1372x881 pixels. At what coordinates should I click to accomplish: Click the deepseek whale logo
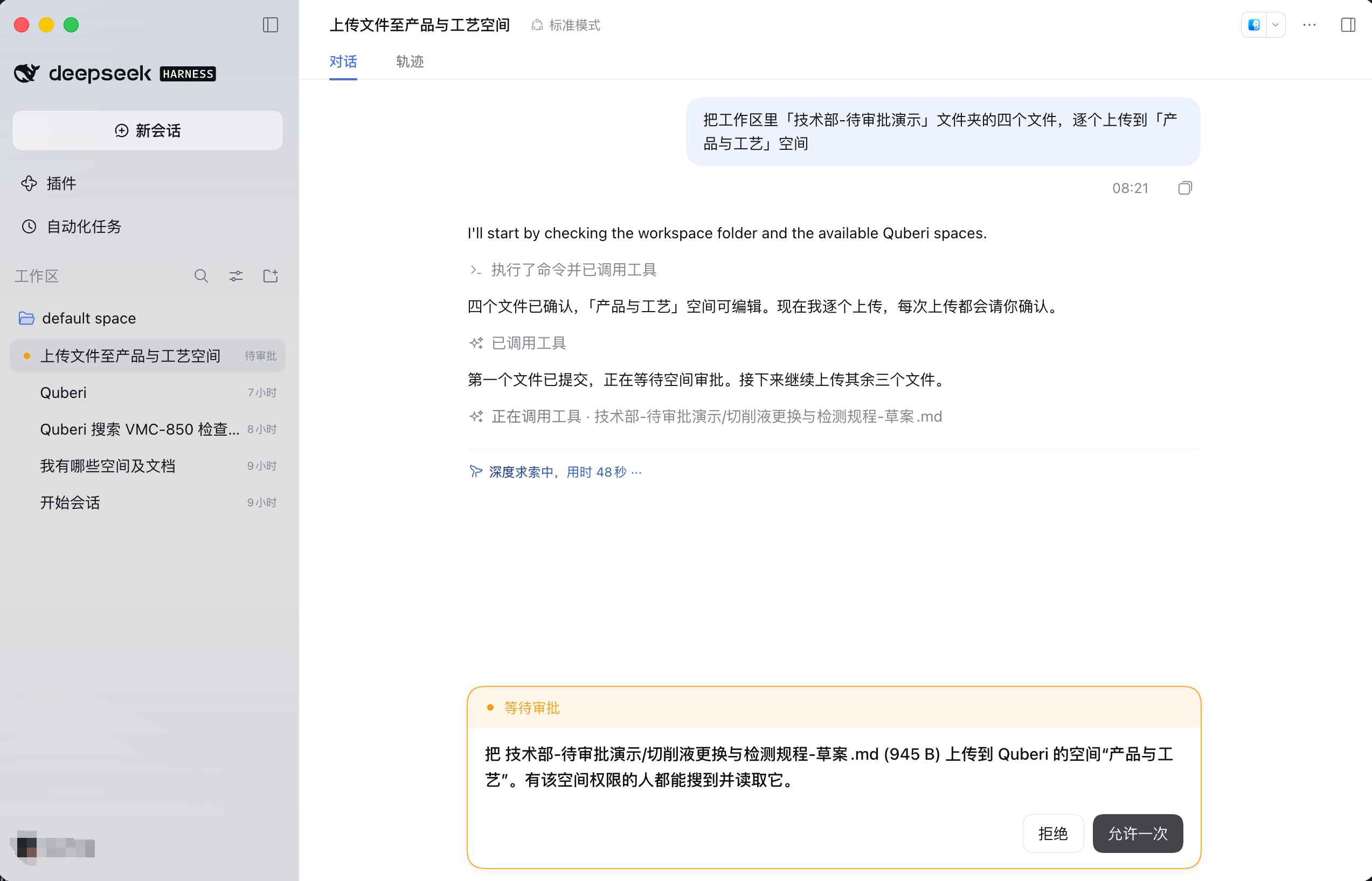(x=27, y=73)
